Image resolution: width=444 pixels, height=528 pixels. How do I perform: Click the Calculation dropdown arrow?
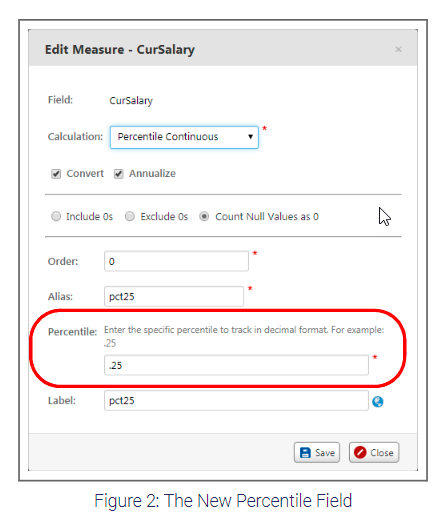click(x=250, y=137)
